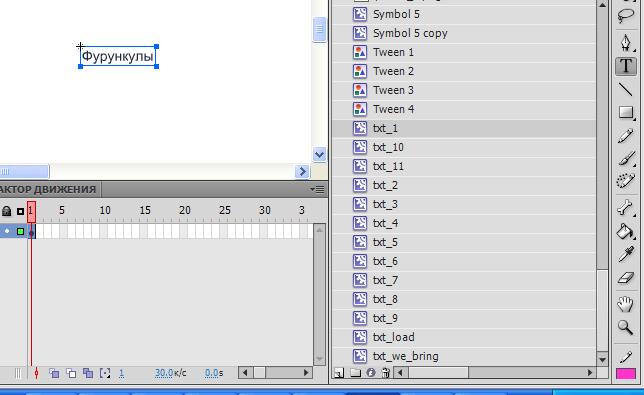Select the Bone tool
This screenshot has height=395, width=644.
(x=626, y=207)
